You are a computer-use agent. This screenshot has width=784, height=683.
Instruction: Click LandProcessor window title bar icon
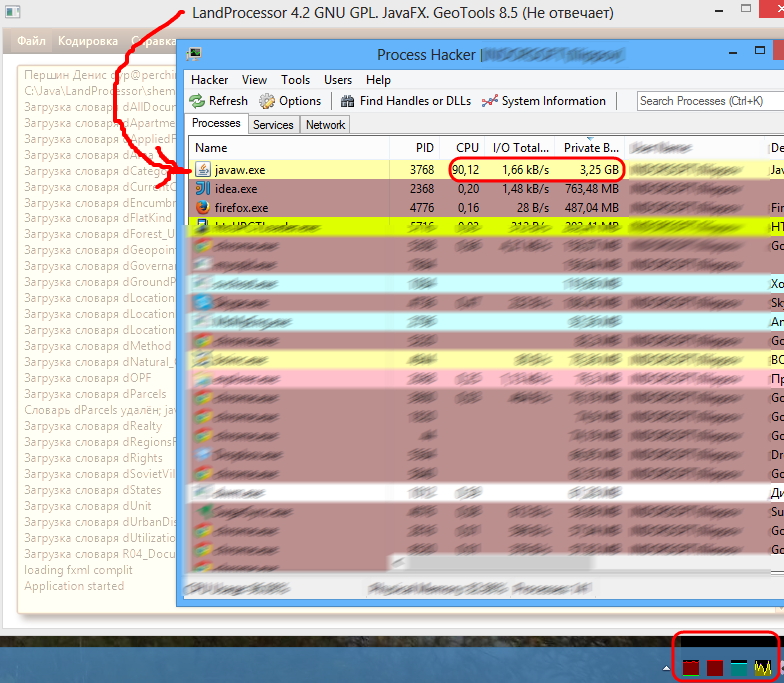click(12, 12)
